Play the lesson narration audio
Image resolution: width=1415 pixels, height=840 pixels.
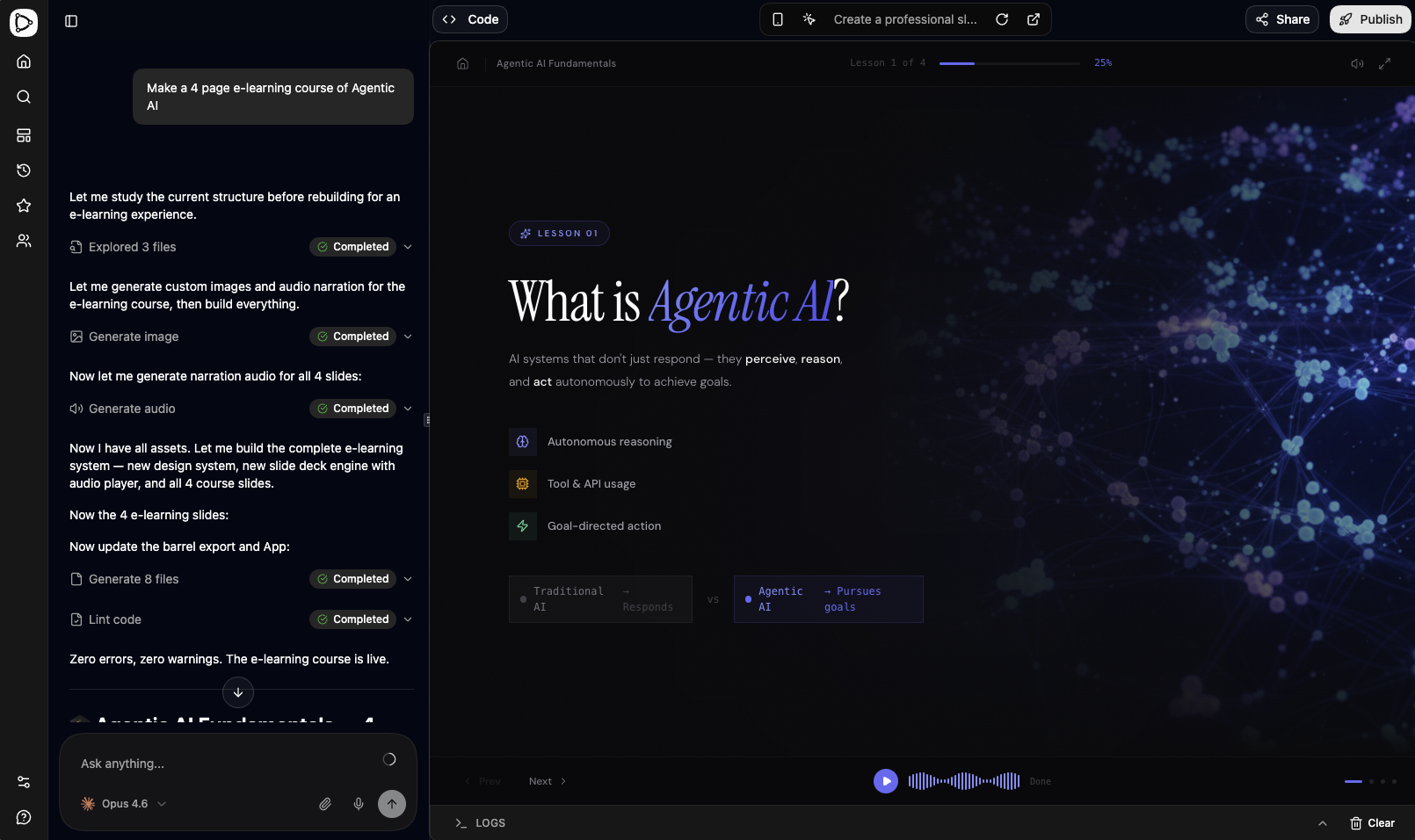[x=886, y=781]
